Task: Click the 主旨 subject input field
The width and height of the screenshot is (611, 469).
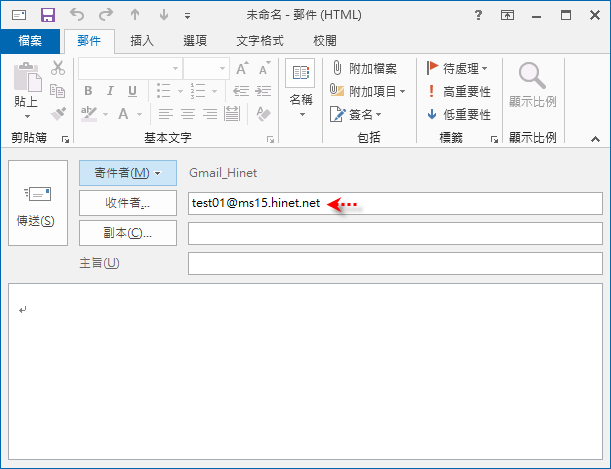Action: coord(395,263)
